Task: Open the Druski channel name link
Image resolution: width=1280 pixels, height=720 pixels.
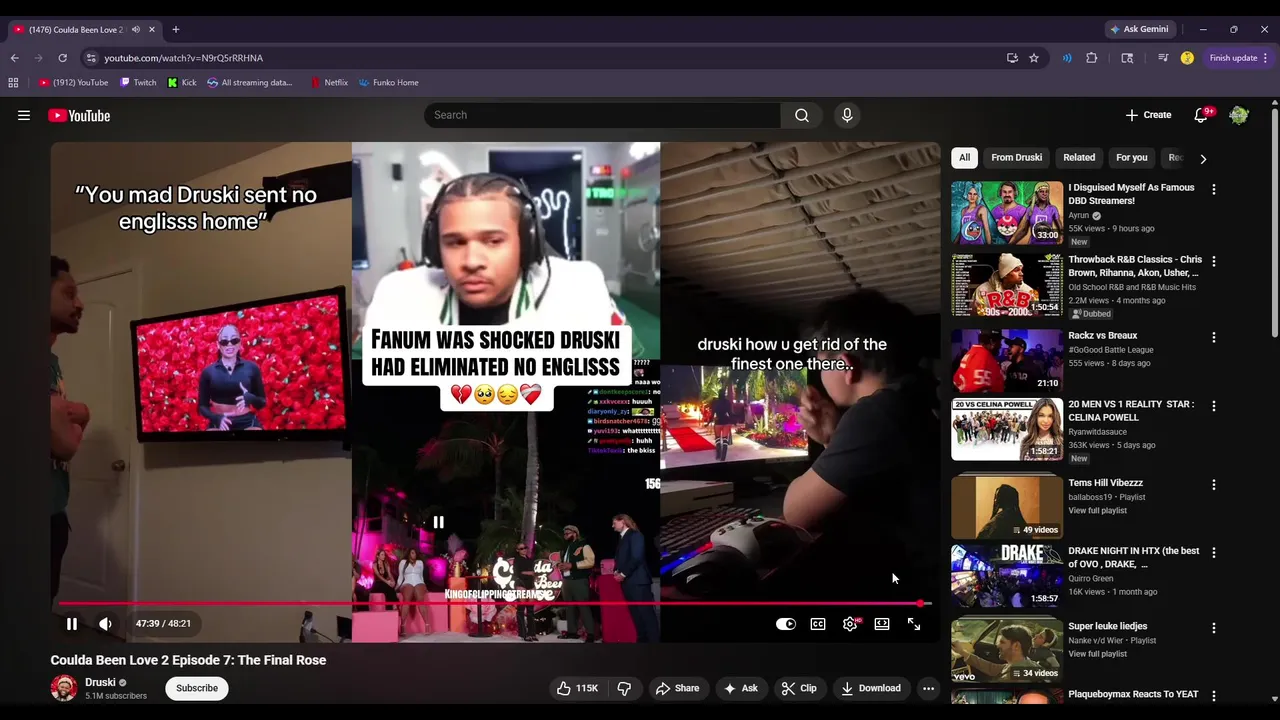Action: tap(100, 682)
